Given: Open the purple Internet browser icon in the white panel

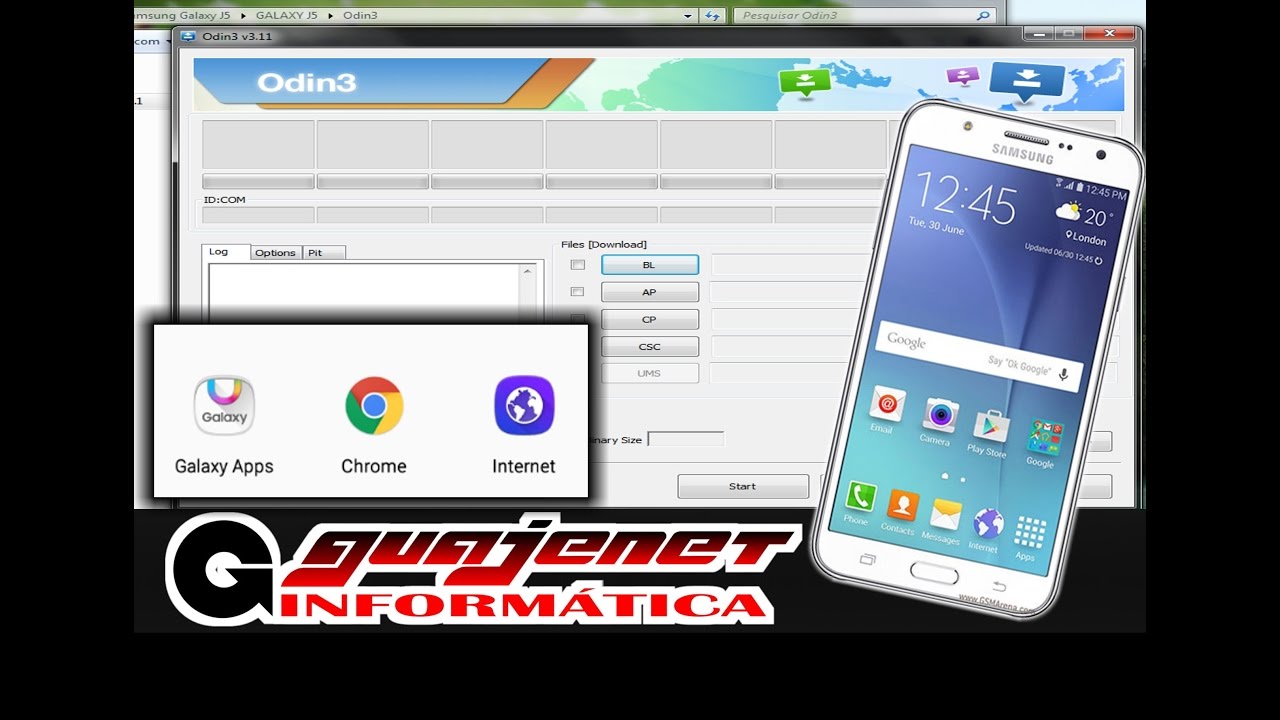Looking at the screenshot, I should (x=524, y=405).
